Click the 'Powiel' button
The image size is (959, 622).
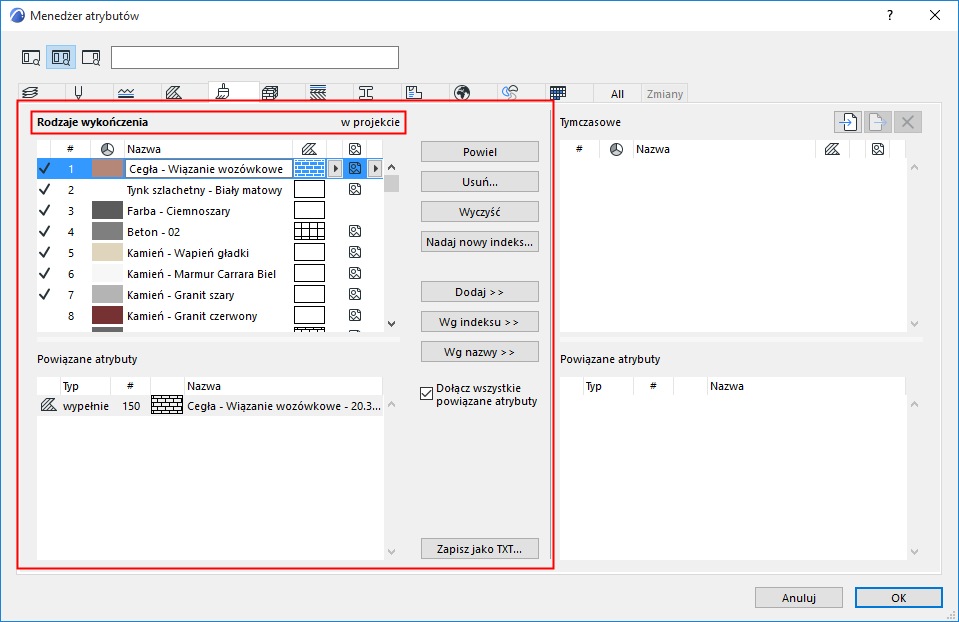tap(480, 152)
